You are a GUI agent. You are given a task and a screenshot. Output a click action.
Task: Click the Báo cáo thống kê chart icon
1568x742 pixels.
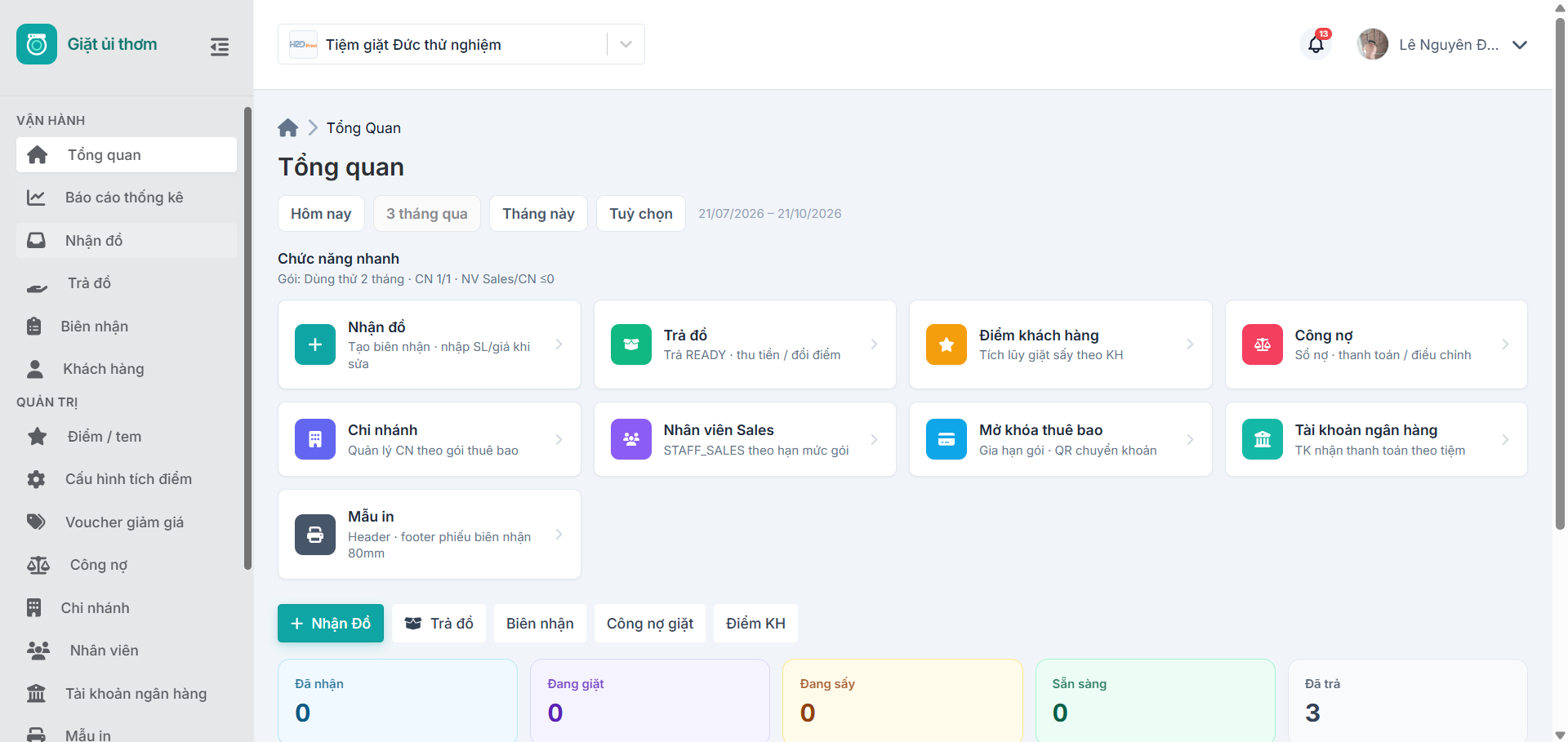pyautogui.click(x=36, y=198)
